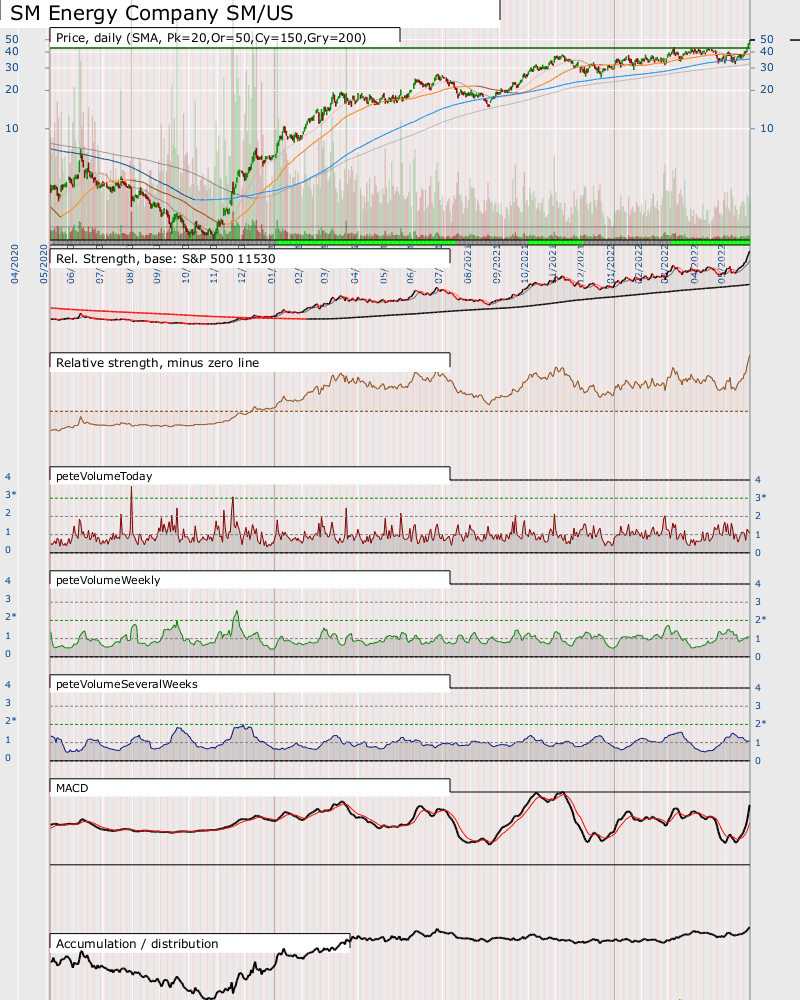Click the 04/2020 date label
This screenshot has width=800, height=1000.
(15, 264)
